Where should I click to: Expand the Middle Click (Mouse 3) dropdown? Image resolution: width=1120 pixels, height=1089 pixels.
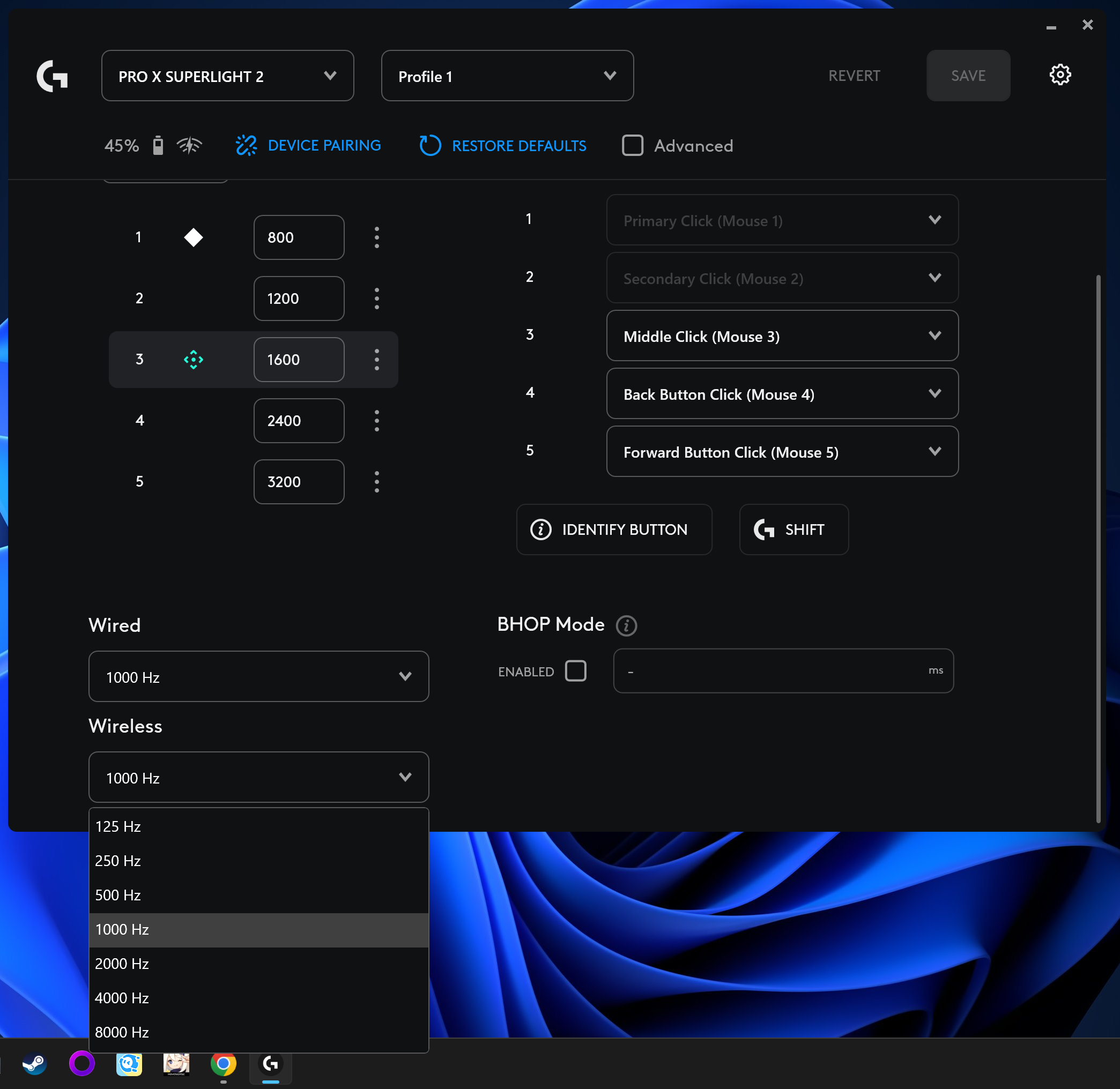click(782, 337)
